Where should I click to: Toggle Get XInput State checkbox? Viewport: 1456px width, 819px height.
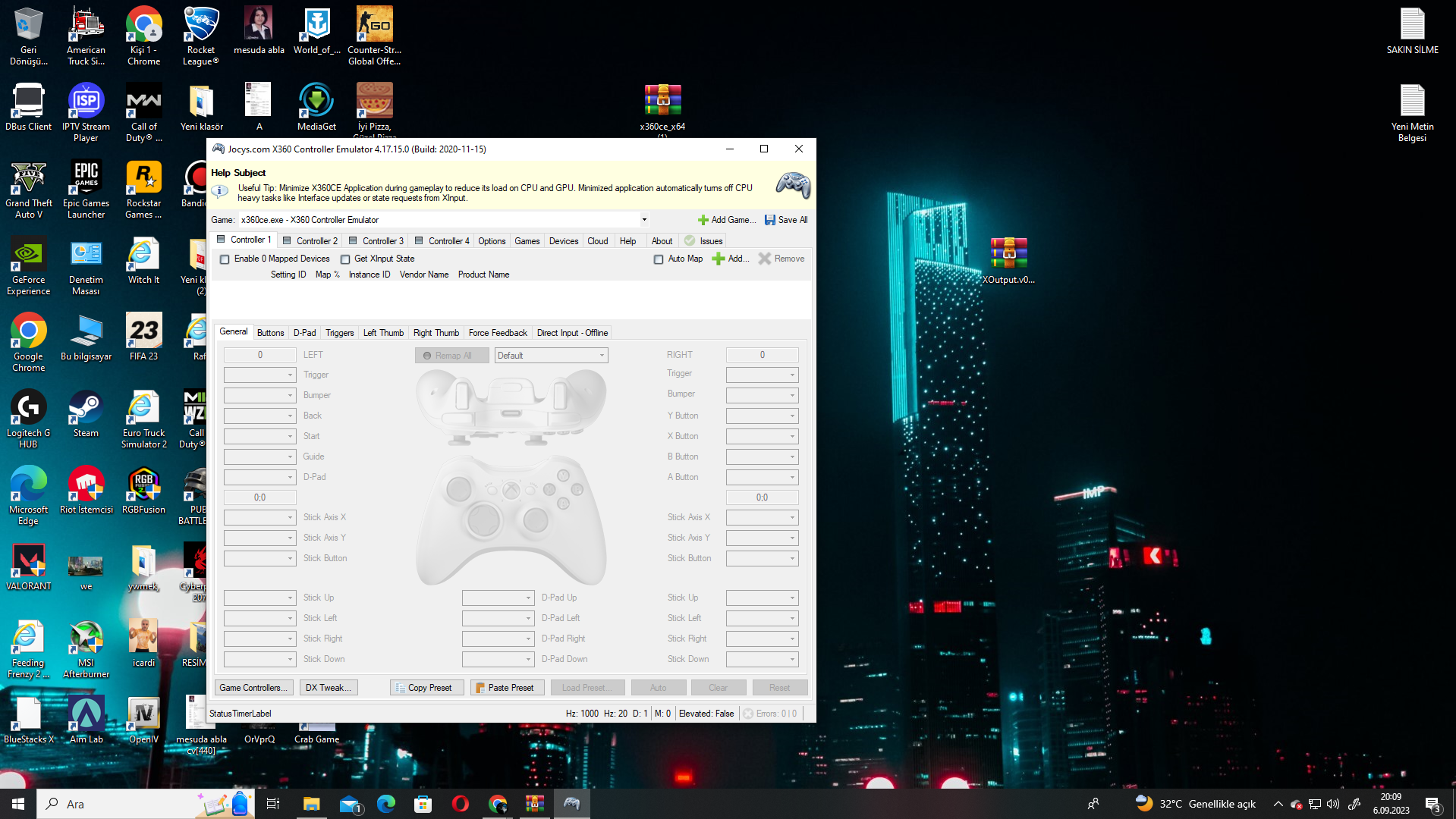pos(345,259)
